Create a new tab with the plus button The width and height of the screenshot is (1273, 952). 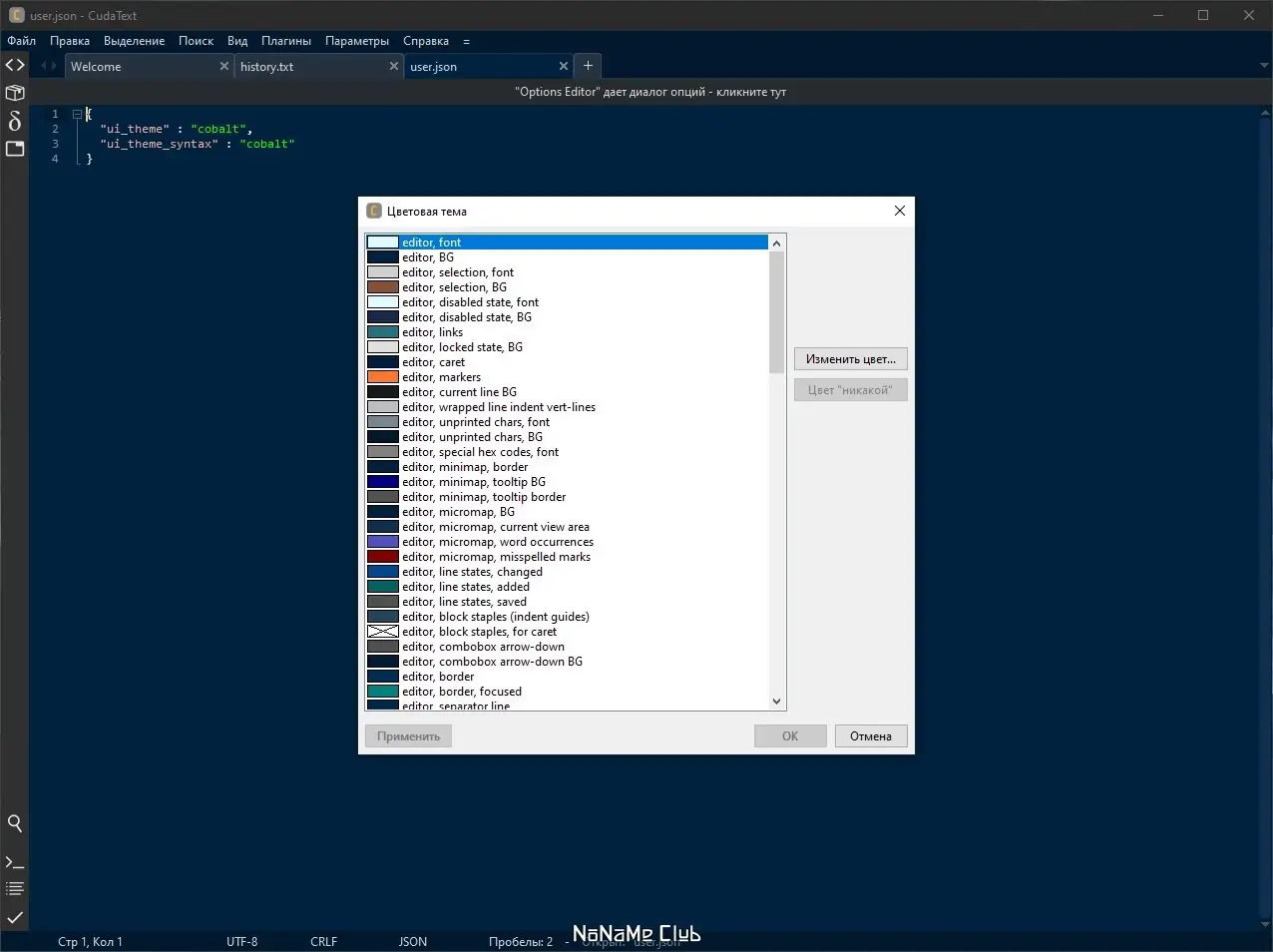coord(588,65)
